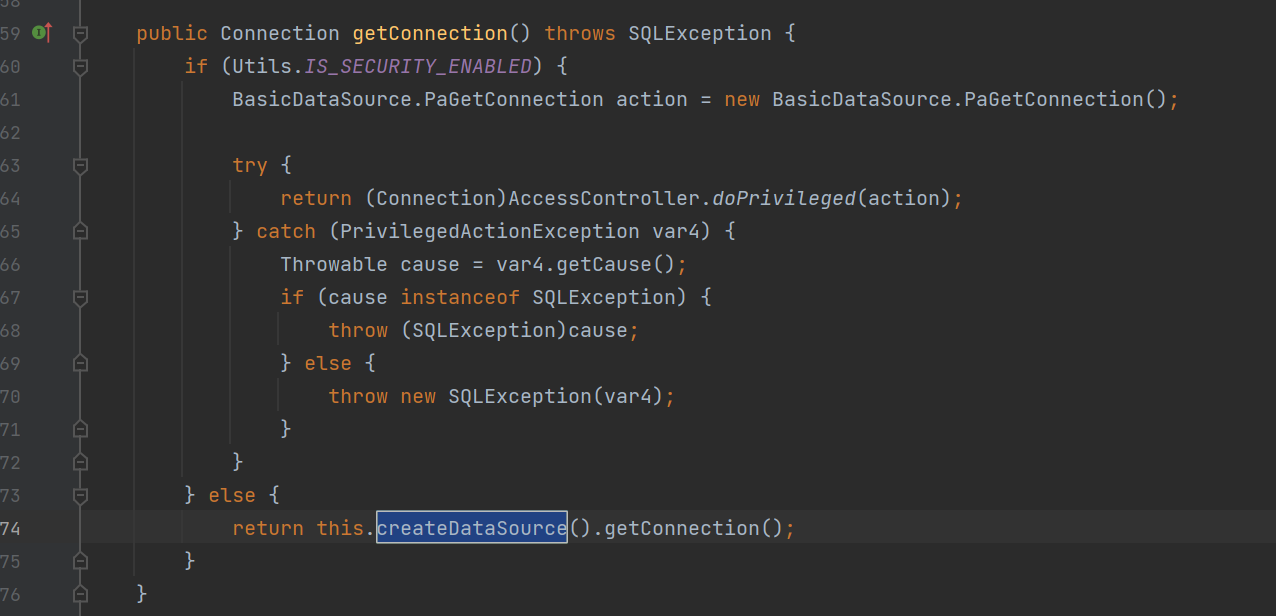Click the fold end marker on line 71

click(80, 429)
